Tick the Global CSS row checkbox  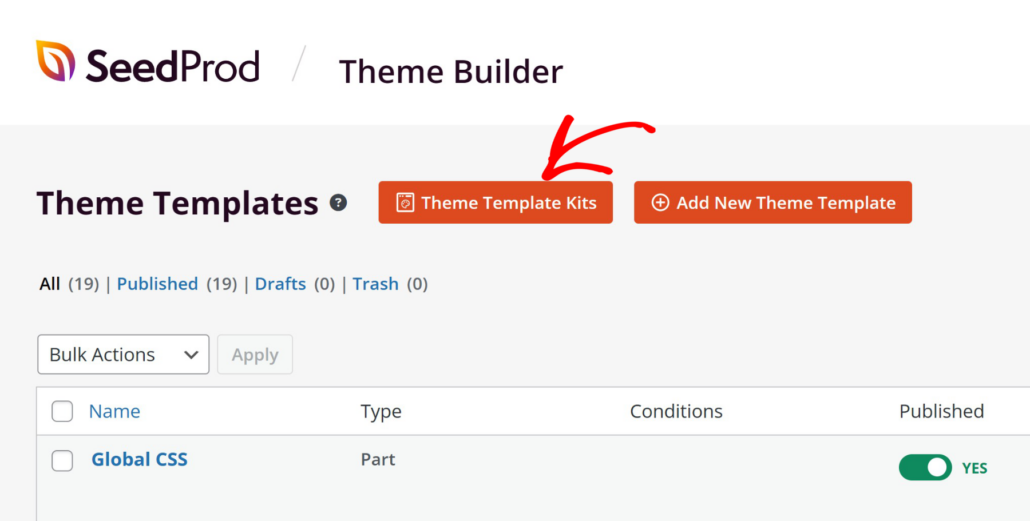(x=62, y=461)
